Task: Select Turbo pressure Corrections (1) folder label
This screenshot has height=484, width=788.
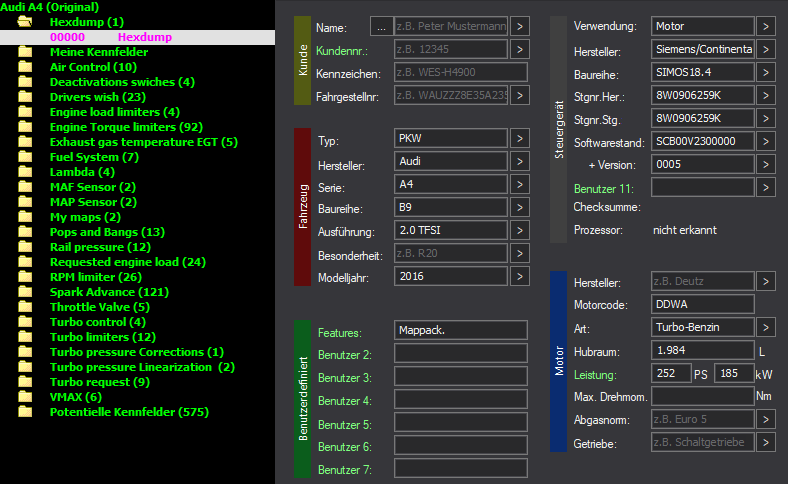Action: [x=137, y=352]
